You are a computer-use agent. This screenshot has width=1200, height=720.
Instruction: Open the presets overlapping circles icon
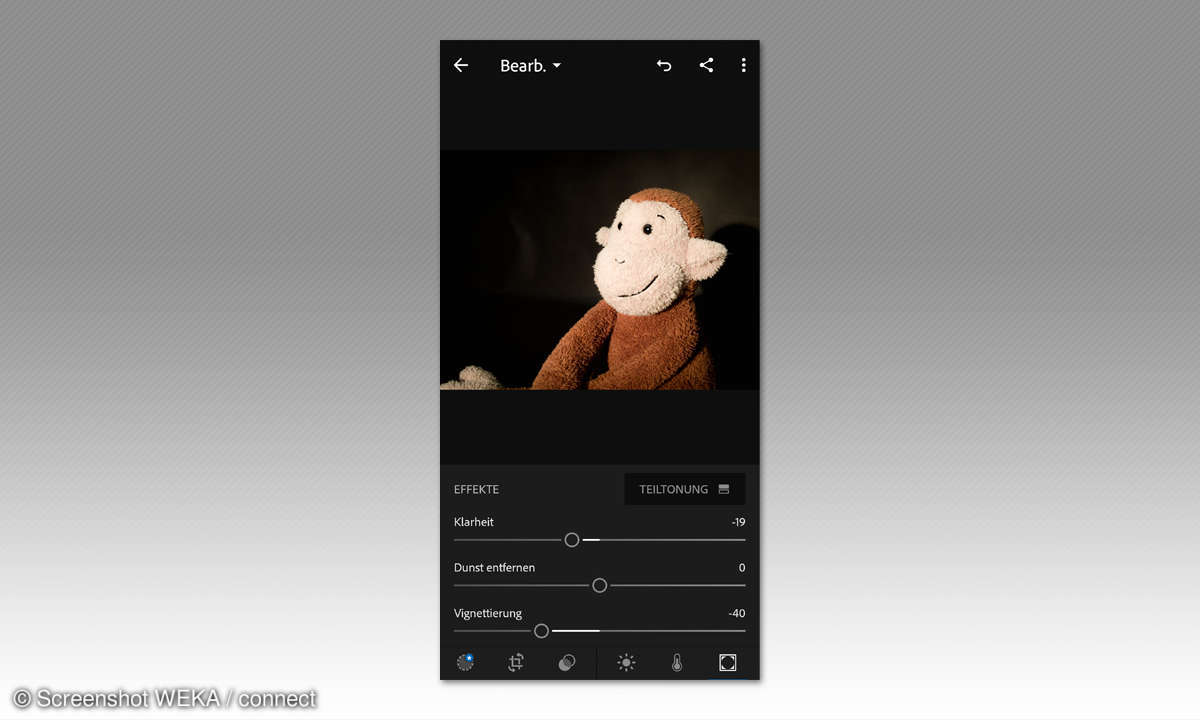tap(567, 662)
